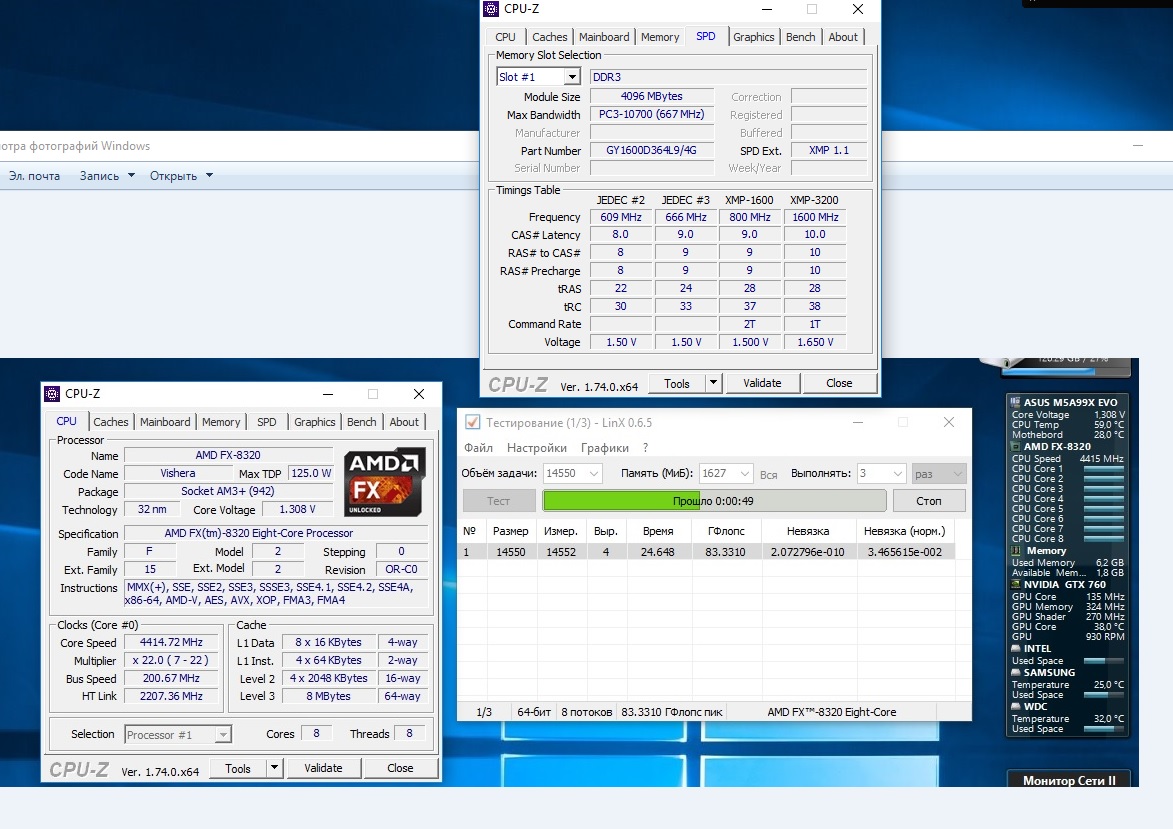
Task: Click the INTEL drive icon in gadget
Action: pyautogui.click(x=1015, y=649)
